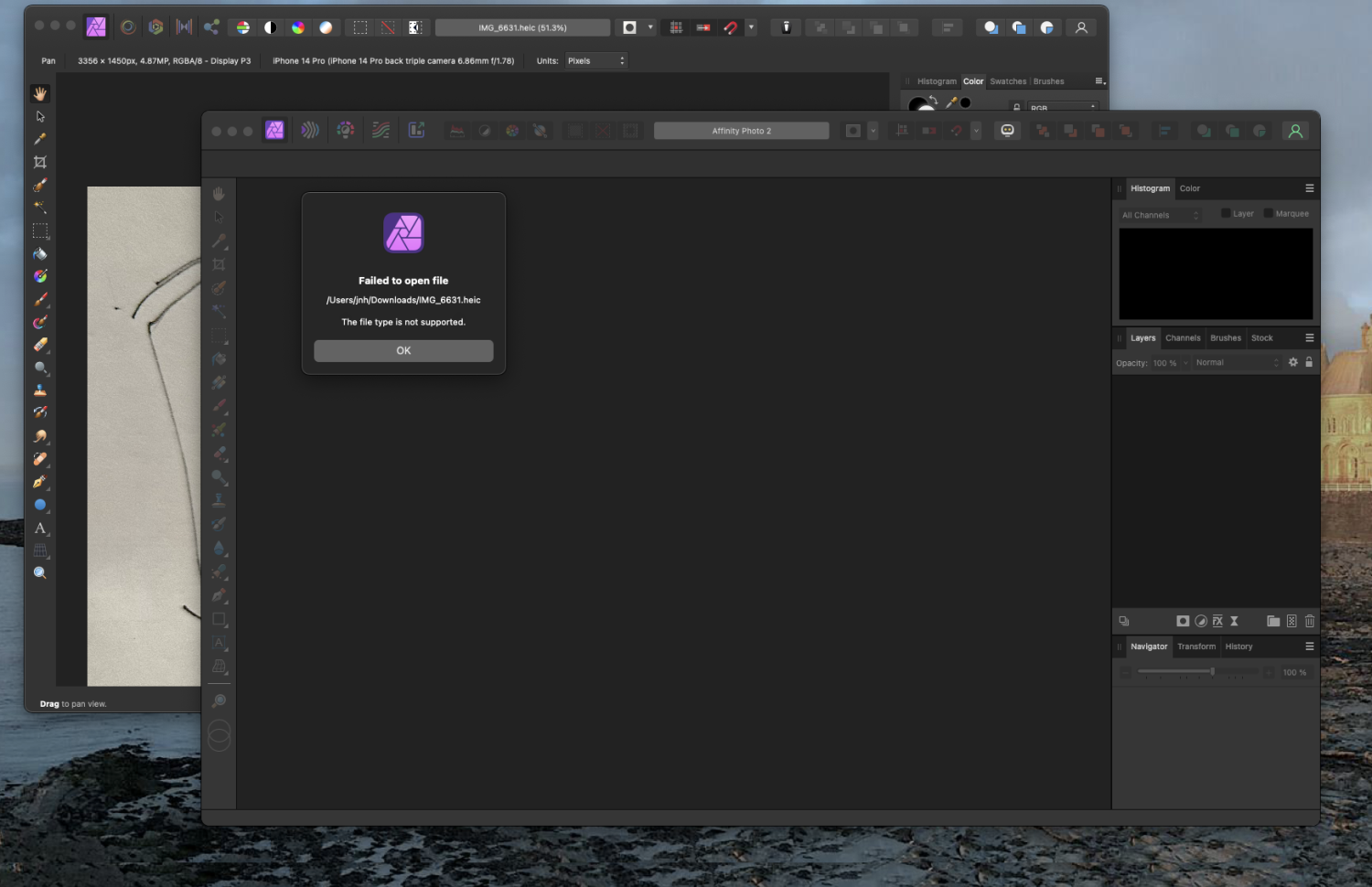The width and height of the screenshot is (1372, 887).
Task: Open the History tab next to Transform
Action: pos(1238,646)
